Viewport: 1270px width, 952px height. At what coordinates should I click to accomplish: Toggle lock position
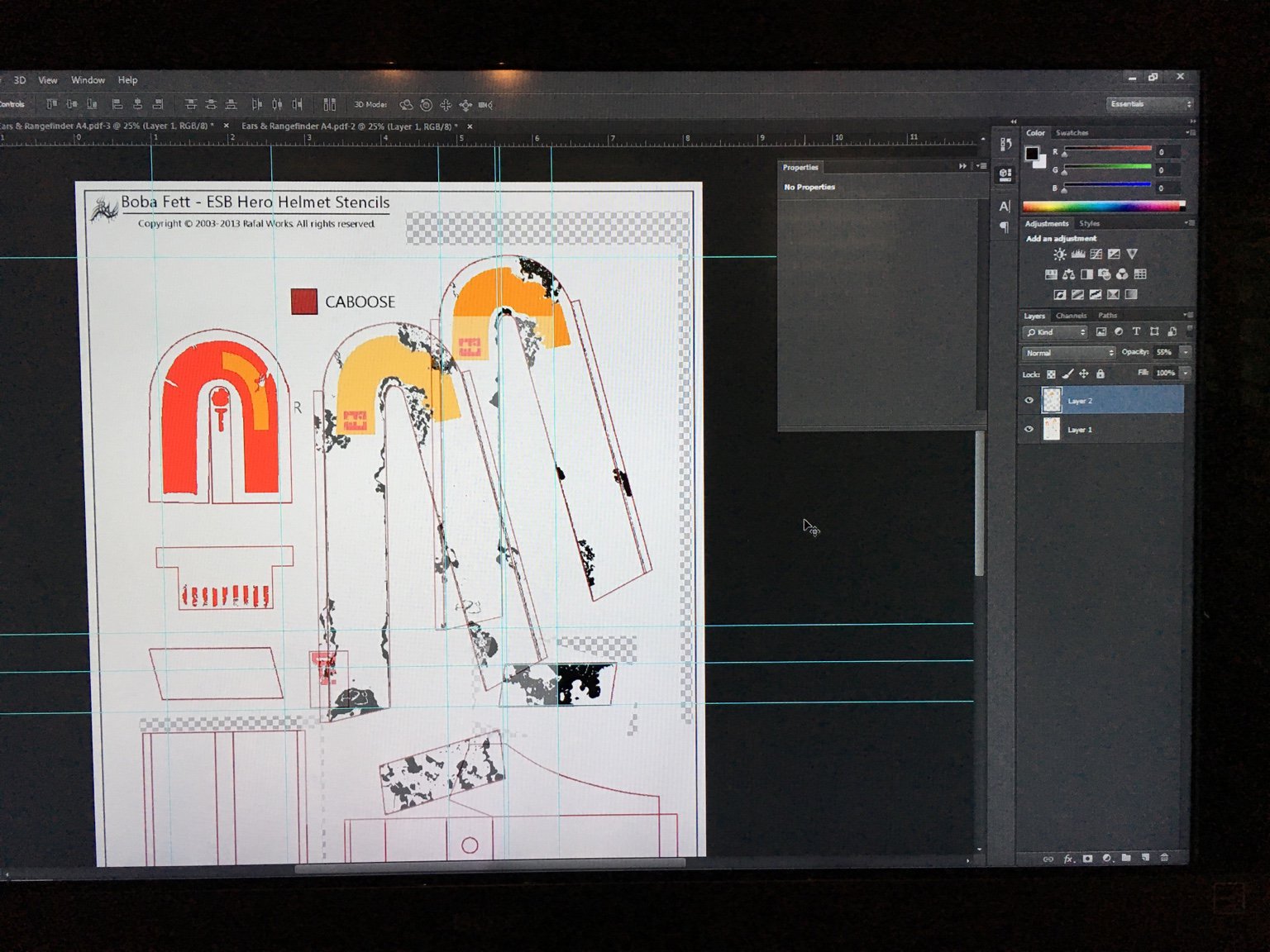point(1083,374)
